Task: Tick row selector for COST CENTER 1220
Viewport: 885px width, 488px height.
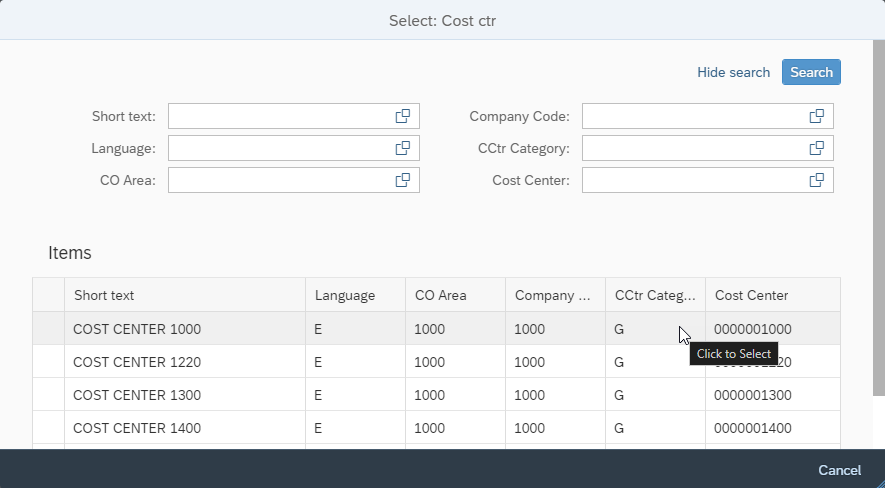Action: [48, 362]
